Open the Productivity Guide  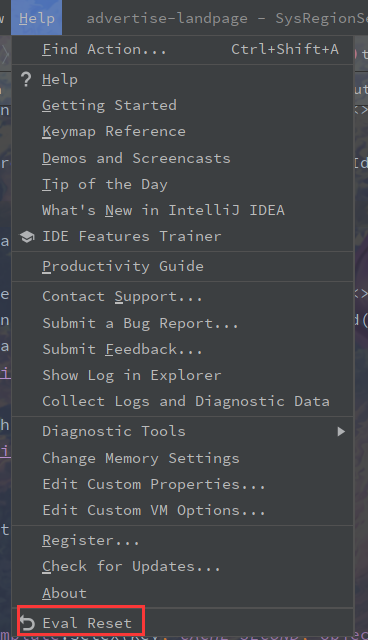182,266
